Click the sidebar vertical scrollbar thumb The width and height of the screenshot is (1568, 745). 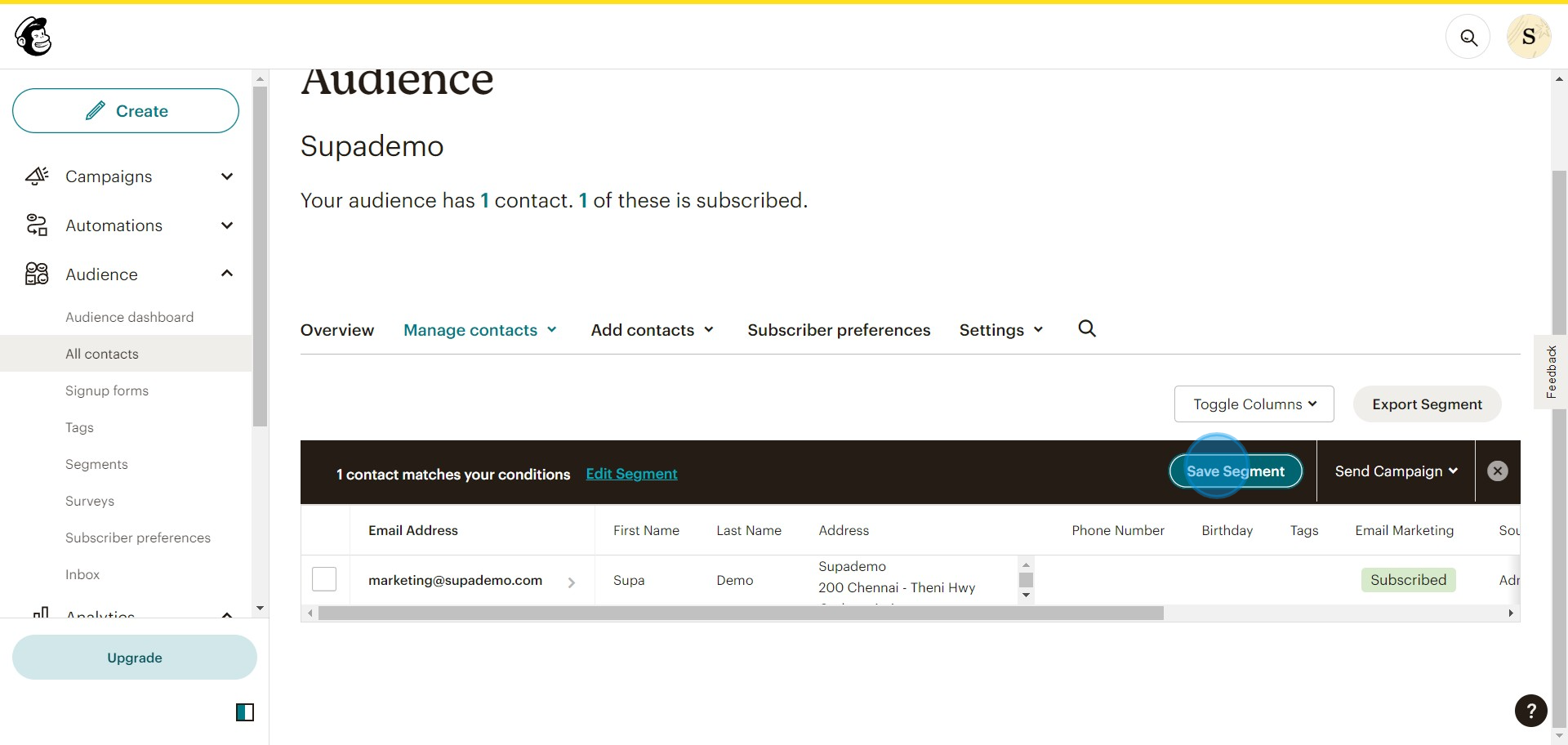(x=260, y=257)
